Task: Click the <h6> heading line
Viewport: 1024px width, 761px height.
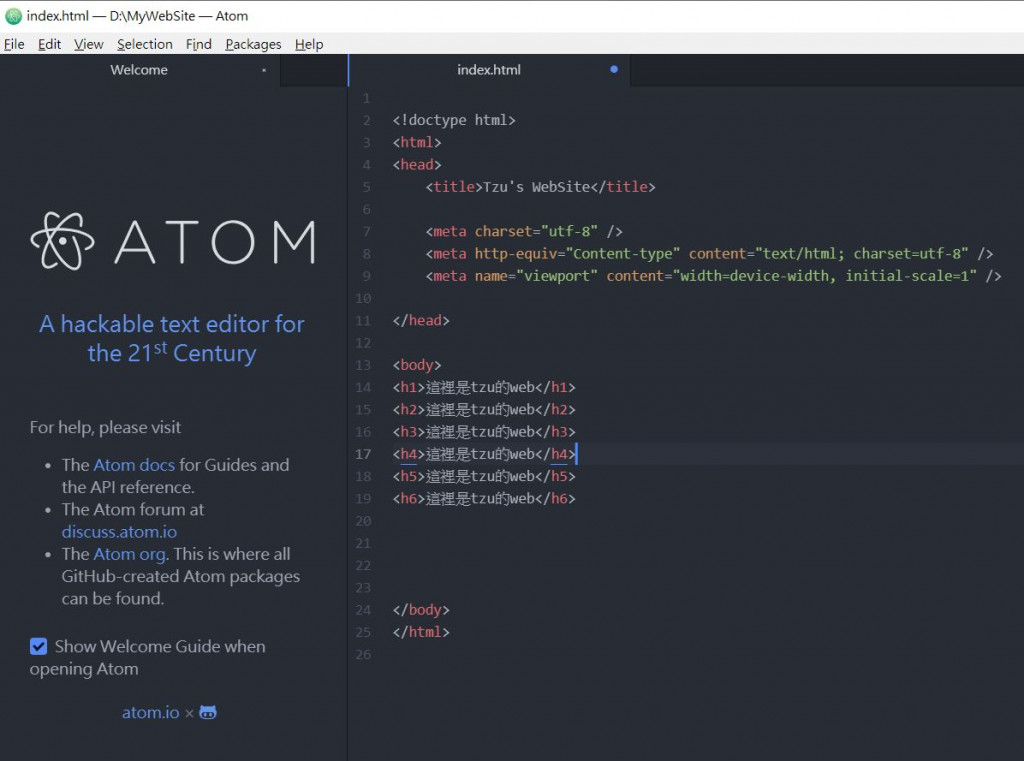Action: [484, 498]
